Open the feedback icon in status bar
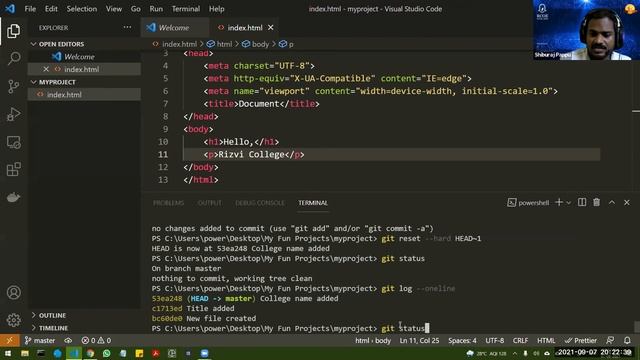This screenshot has width=640, height=360. (x=610, y=340)
